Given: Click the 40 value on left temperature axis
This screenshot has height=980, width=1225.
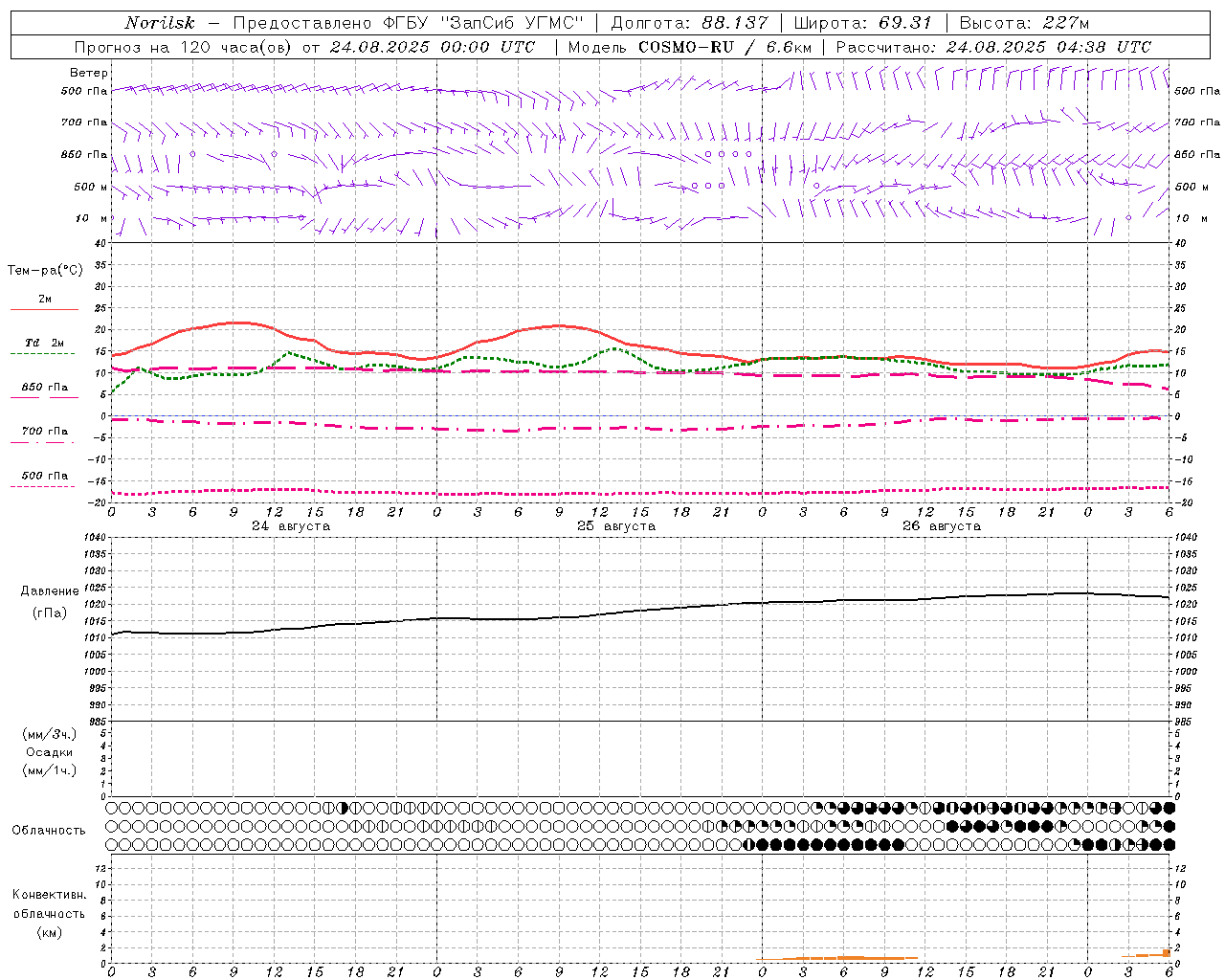Looking at the screenshot, I should (x=100, y=243).
